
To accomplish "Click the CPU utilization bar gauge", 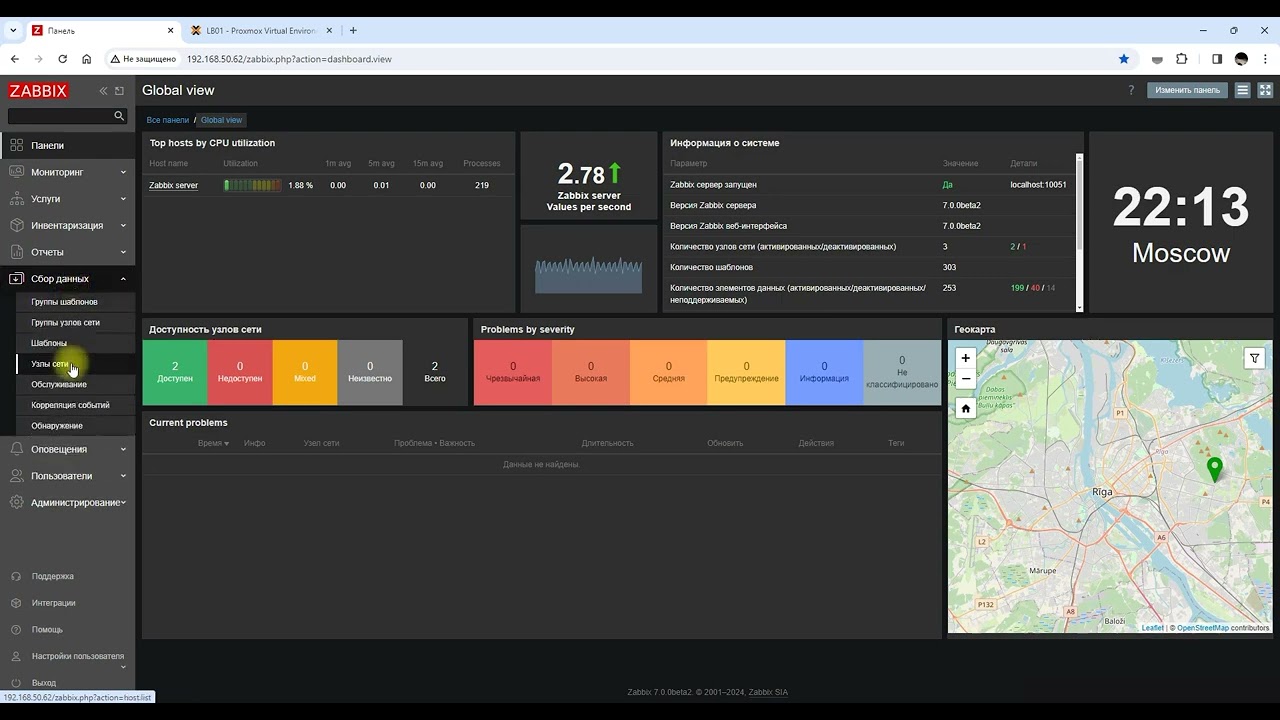I will tap(252, 185).
